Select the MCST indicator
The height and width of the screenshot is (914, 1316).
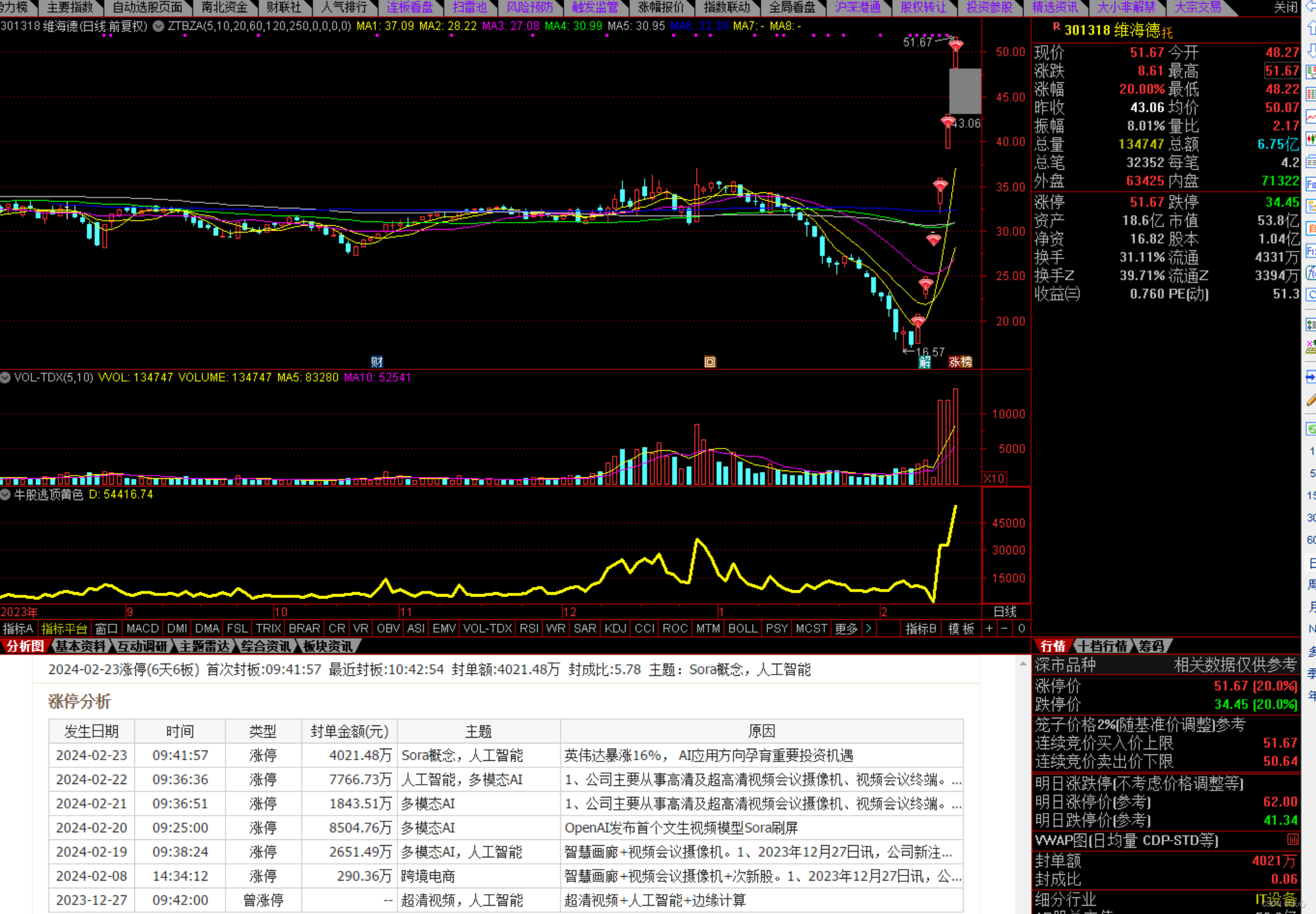point(811,628)
